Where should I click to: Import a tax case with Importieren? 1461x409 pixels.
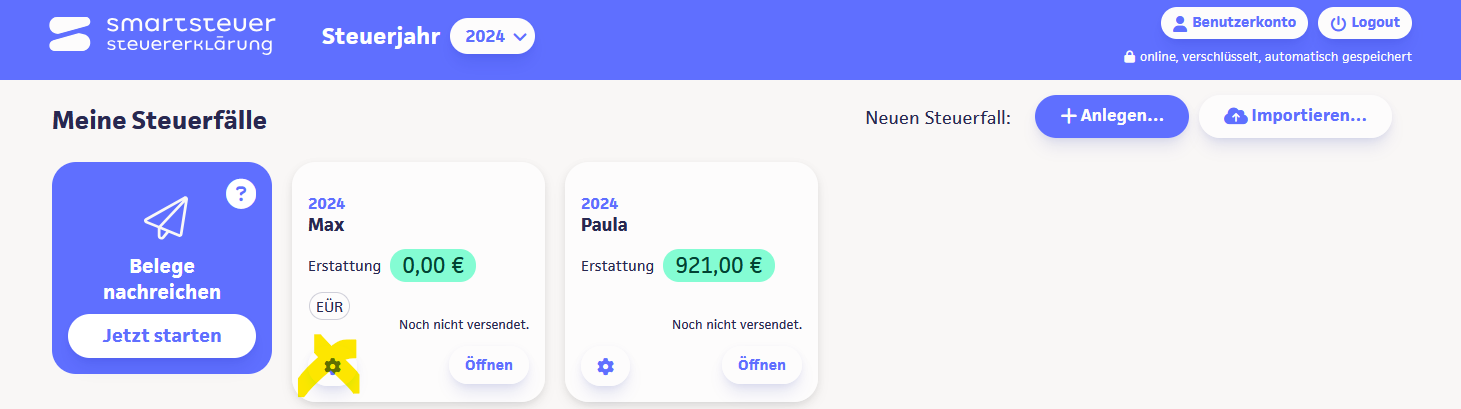(x=1295, y=116)
